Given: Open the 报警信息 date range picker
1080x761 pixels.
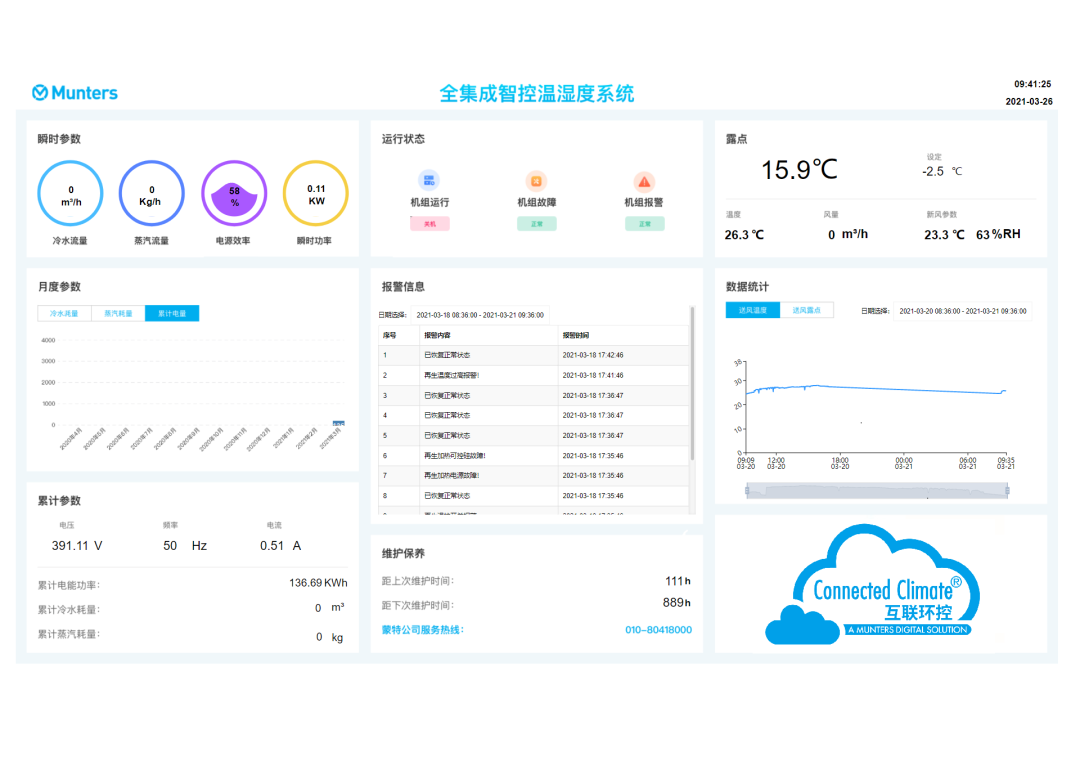Looking at the screenshot, I should [x=480, y=315].
